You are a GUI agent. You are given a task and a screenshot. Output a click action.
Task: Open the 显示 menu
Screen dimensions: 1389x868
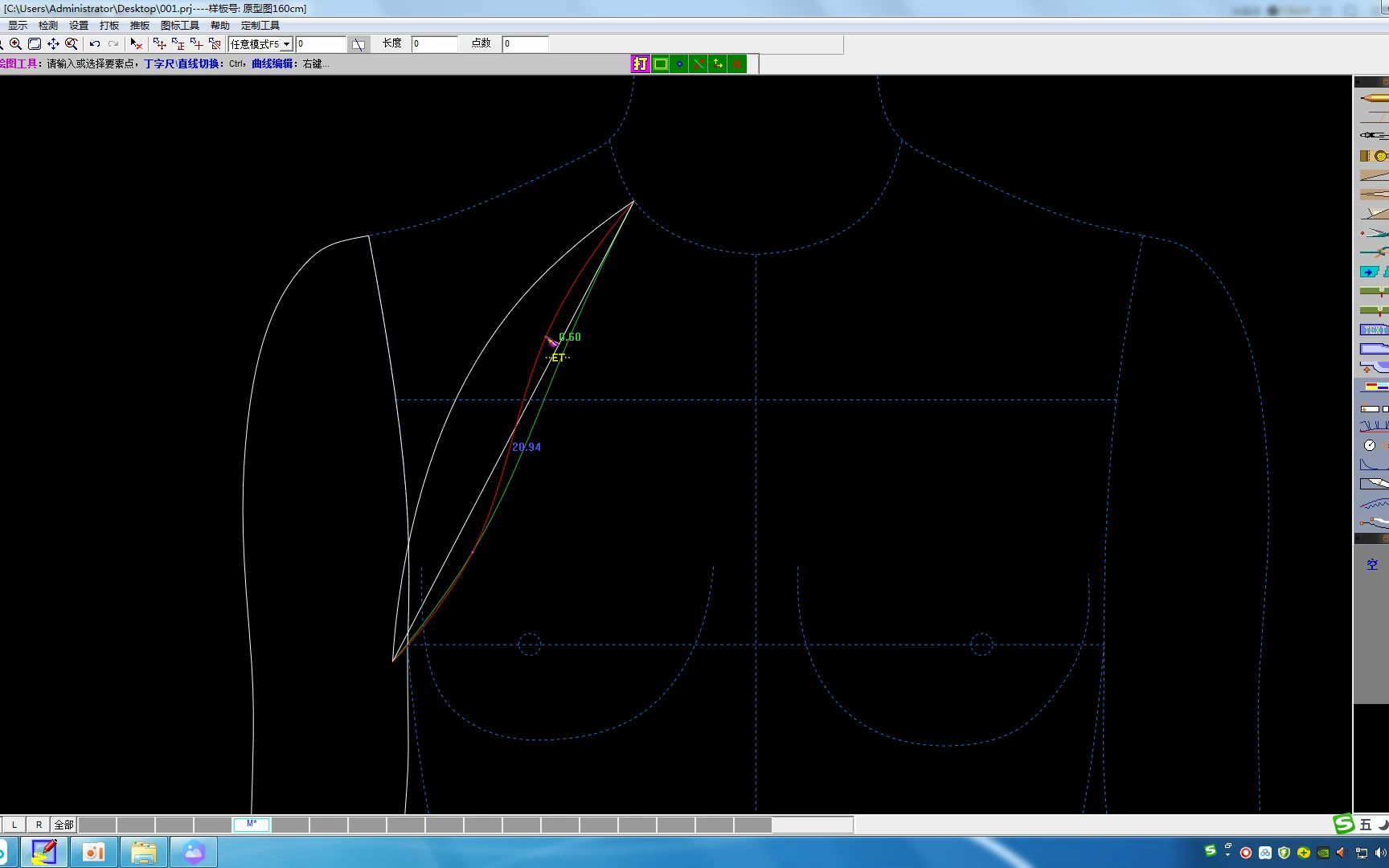[18, 26]
